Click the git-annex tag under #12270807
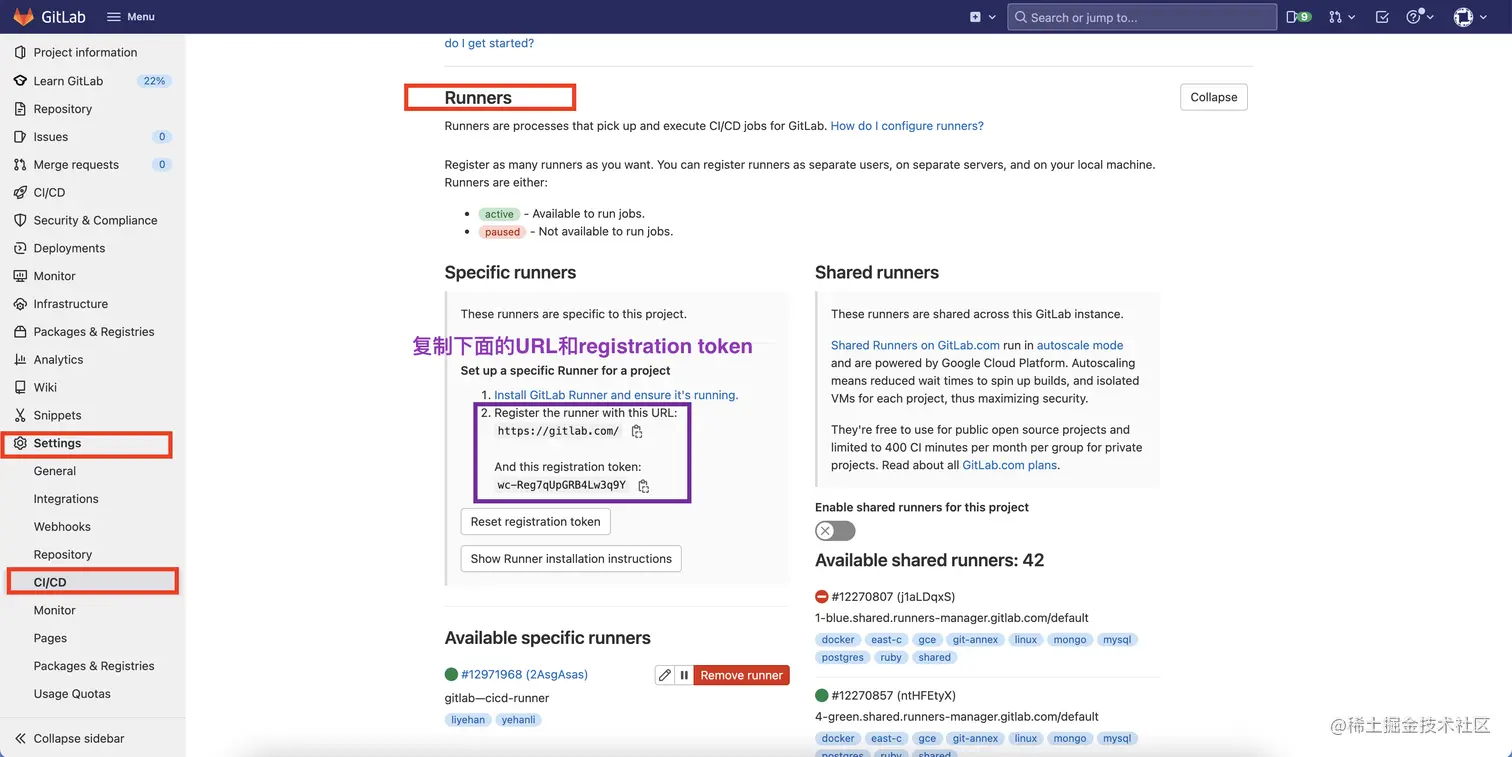The image size is (1512, 757). [975, 640]
